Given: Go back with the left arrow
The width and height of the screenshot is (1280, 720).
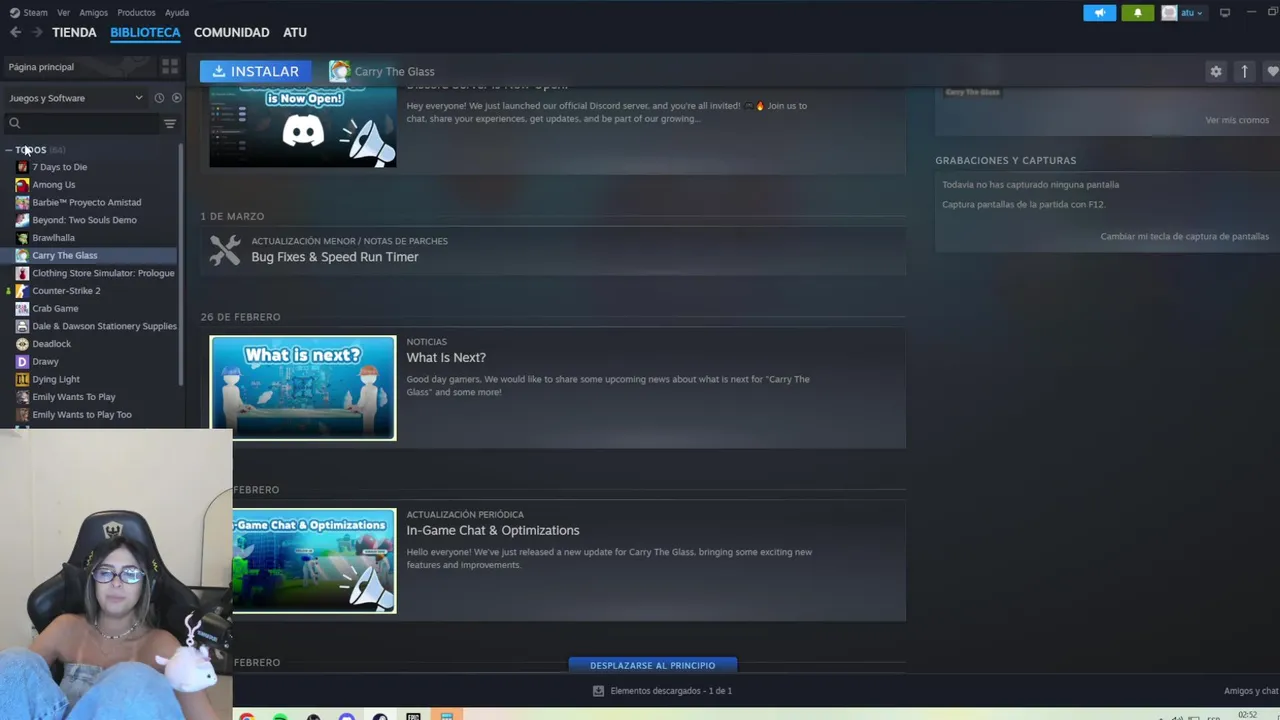Looking at the screenshot, I should coord(15,32).
